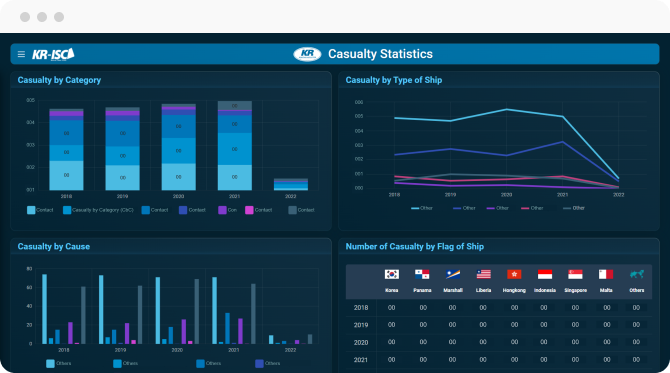
Task: Click the Others value in the 2021 row
Action: pos(636,360)
